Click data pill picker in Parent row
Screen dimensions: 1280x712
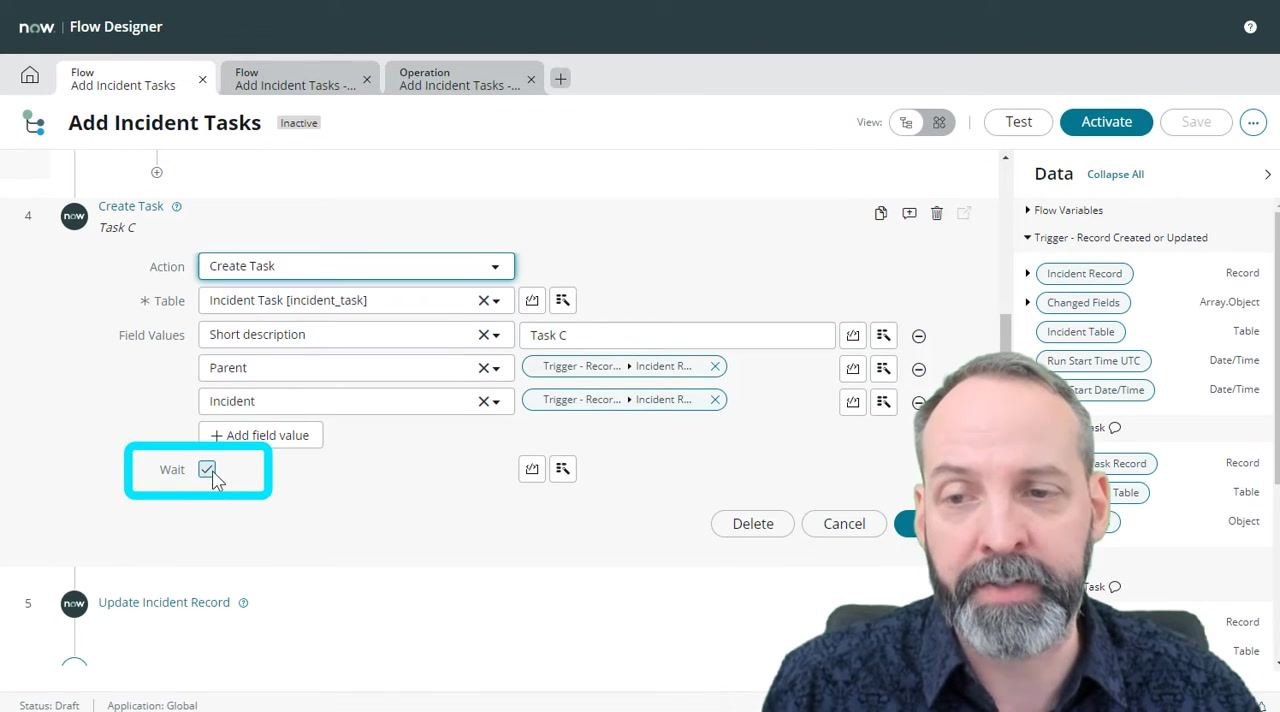(x=884, y=369)
